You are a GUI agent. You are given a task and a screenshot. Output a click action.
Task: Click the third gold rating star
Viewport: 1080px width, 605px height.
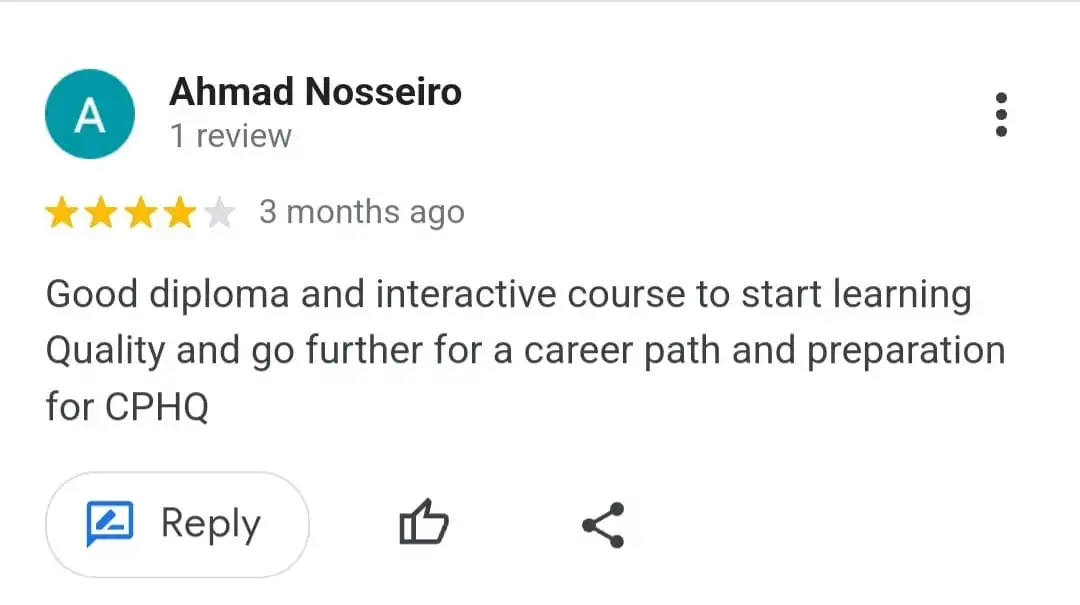point(140,213)
